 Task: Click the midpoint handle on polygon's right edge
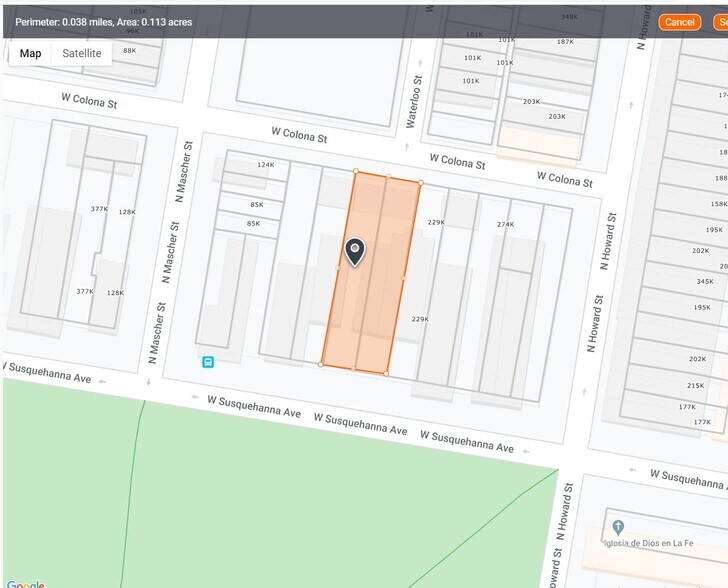[x=404, y=278]
